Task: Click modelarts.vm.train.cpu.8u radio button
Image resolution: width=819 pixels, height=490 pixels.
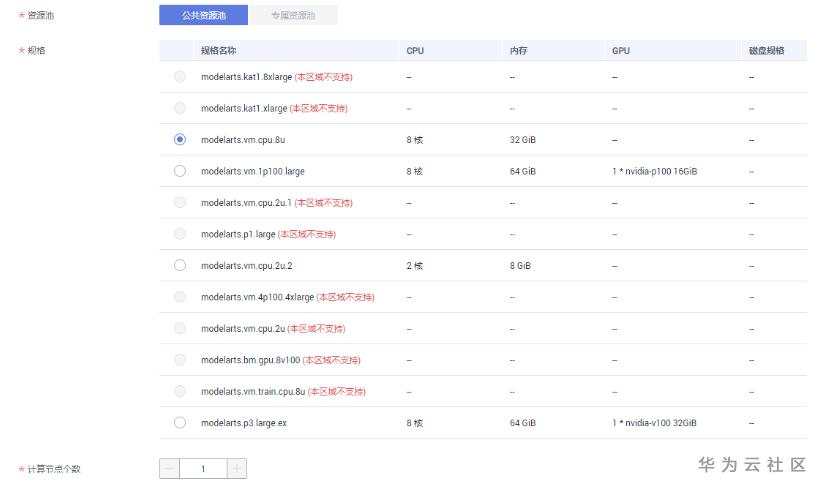Action: click(x=180, y=391)
